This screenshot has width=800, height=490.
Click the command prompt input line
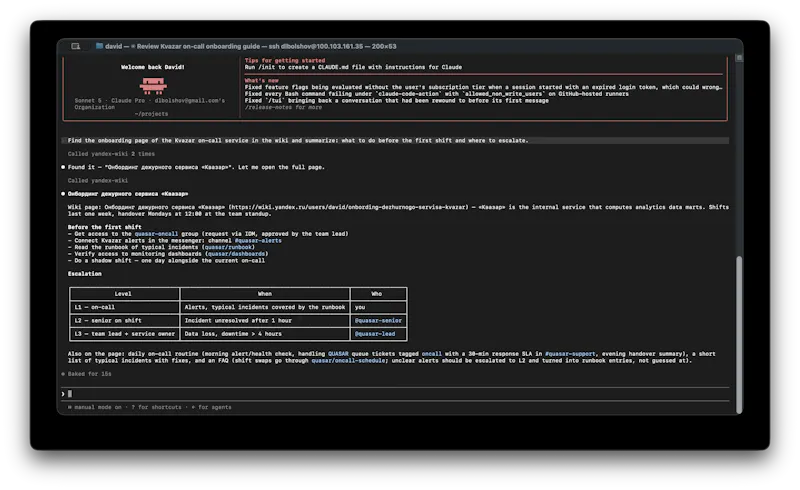pyautogui.click(x=395, y=394)
